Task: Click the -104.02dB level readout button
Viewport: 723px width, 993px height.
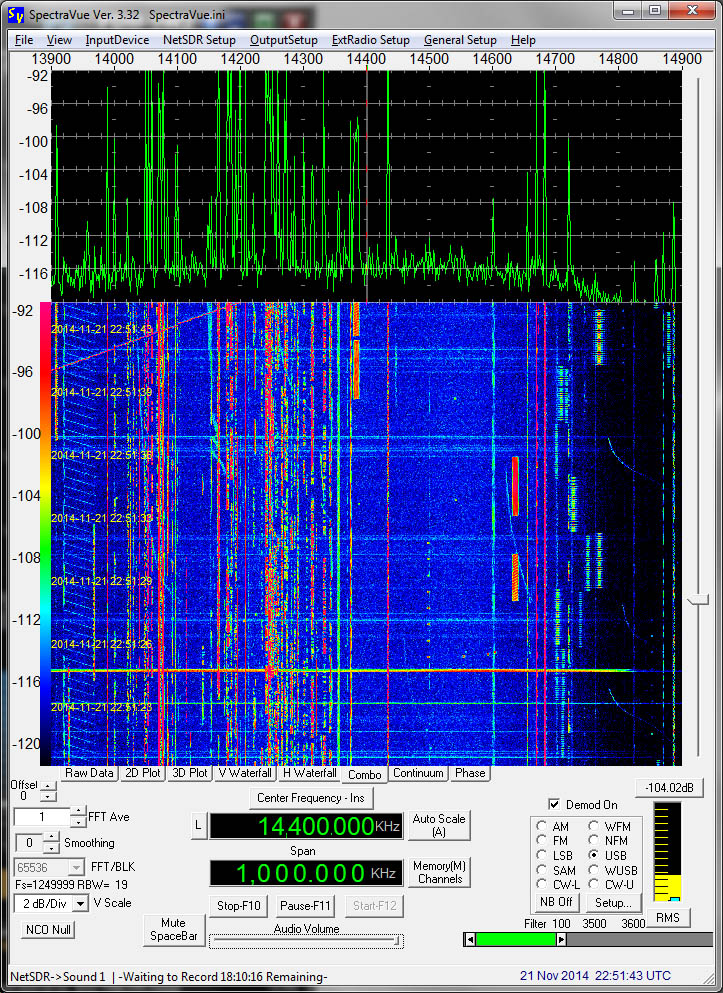Action: point(669,788)
